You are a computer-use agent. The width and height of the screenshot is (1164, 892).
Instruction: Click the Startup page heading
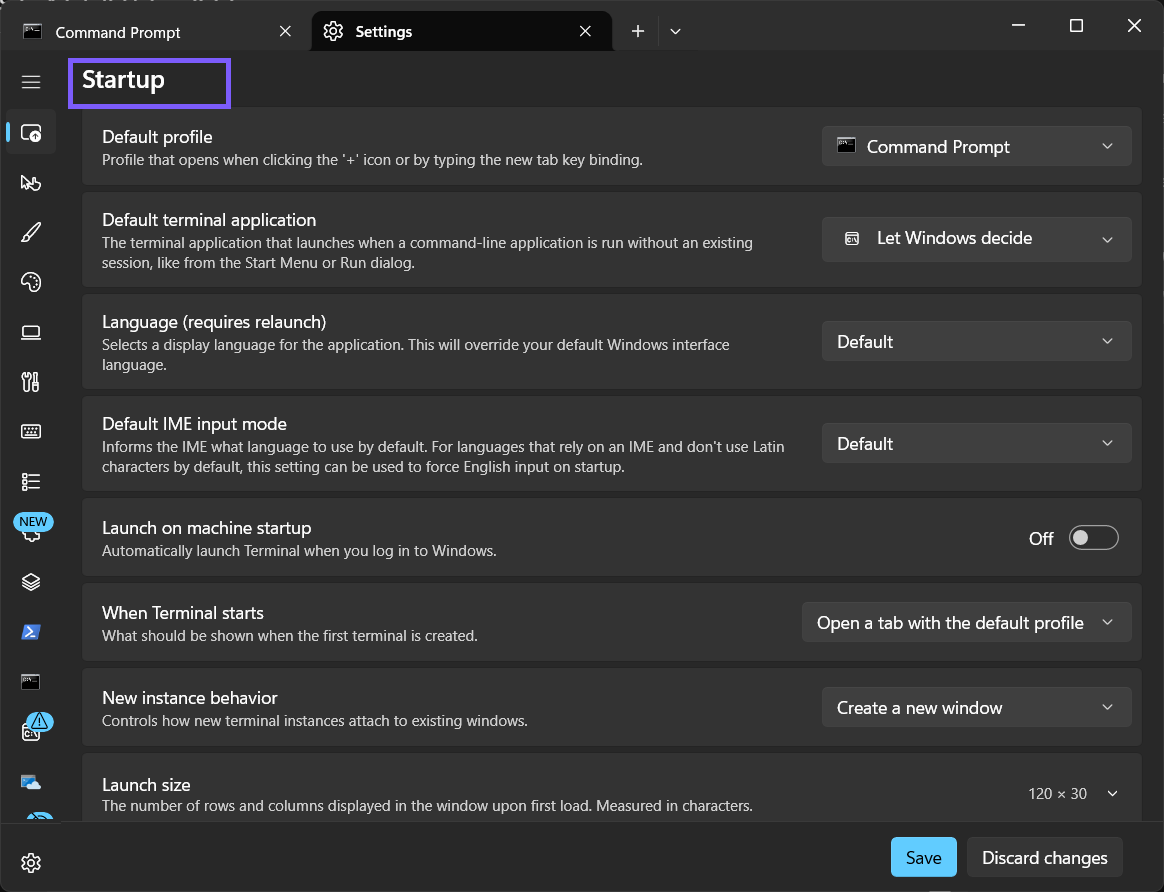click(x=123, y=80)
